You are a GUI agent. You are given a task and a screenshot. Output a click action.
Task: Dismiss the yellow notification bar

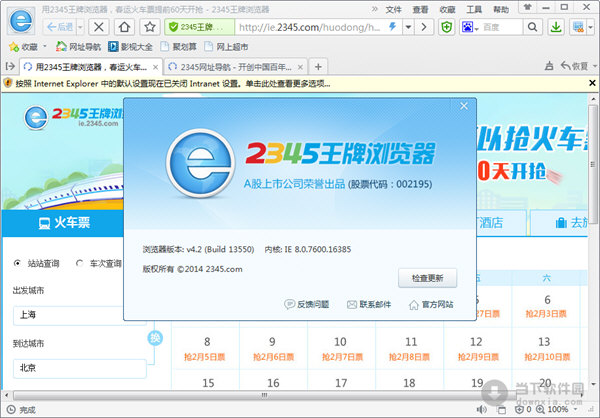(592, 83)
